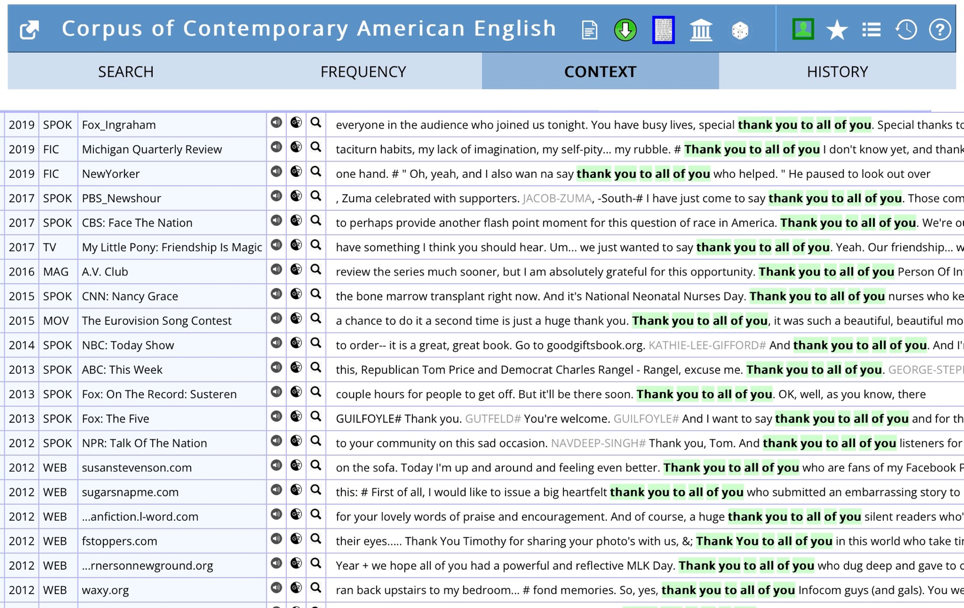Switch to the SEARCH tab
The height and width of the screenshot is (608, 964).
pos(126,71)
